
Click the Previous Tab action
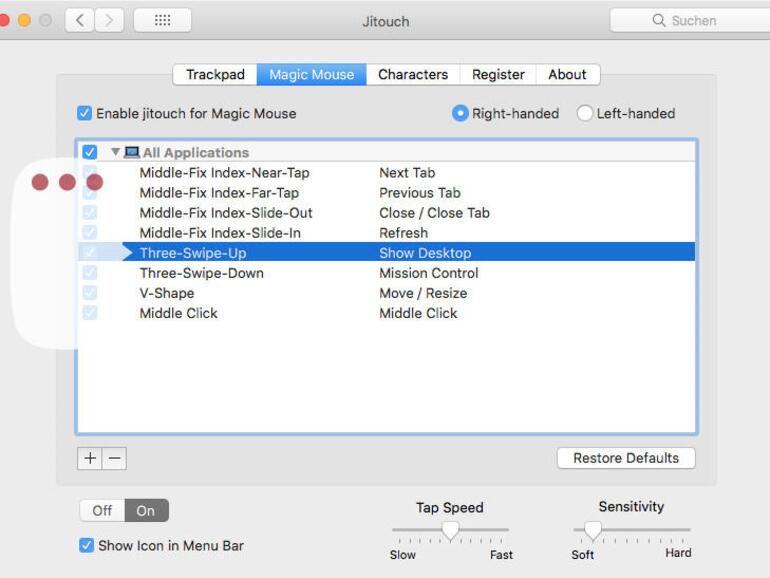pyautogui.click(x=420, y=193)
